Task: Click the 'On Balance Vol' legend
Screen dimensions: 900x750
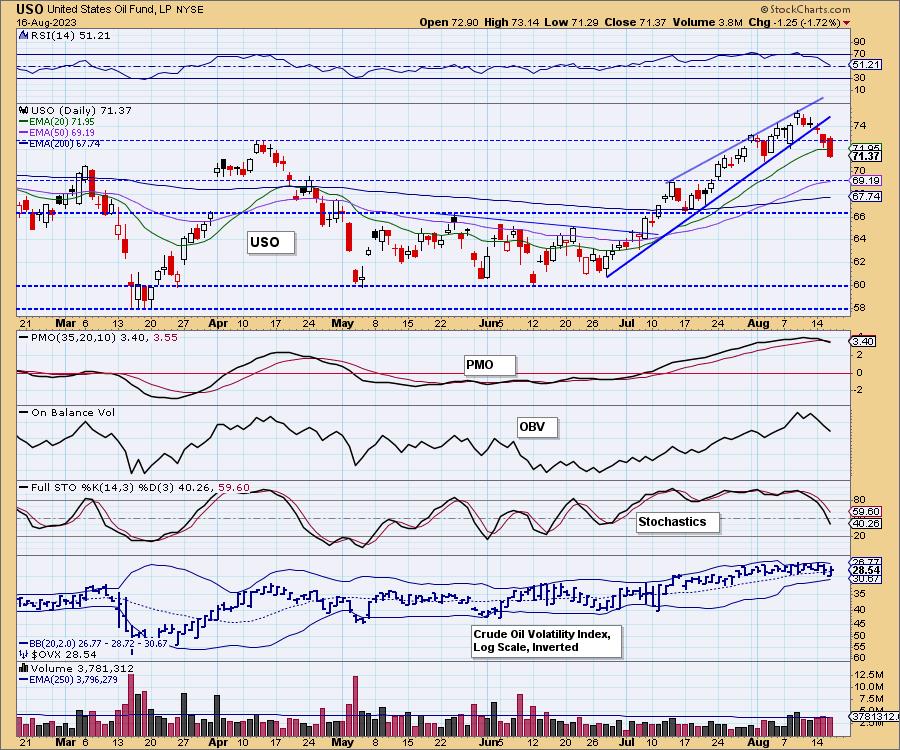Action: [67, 412]
